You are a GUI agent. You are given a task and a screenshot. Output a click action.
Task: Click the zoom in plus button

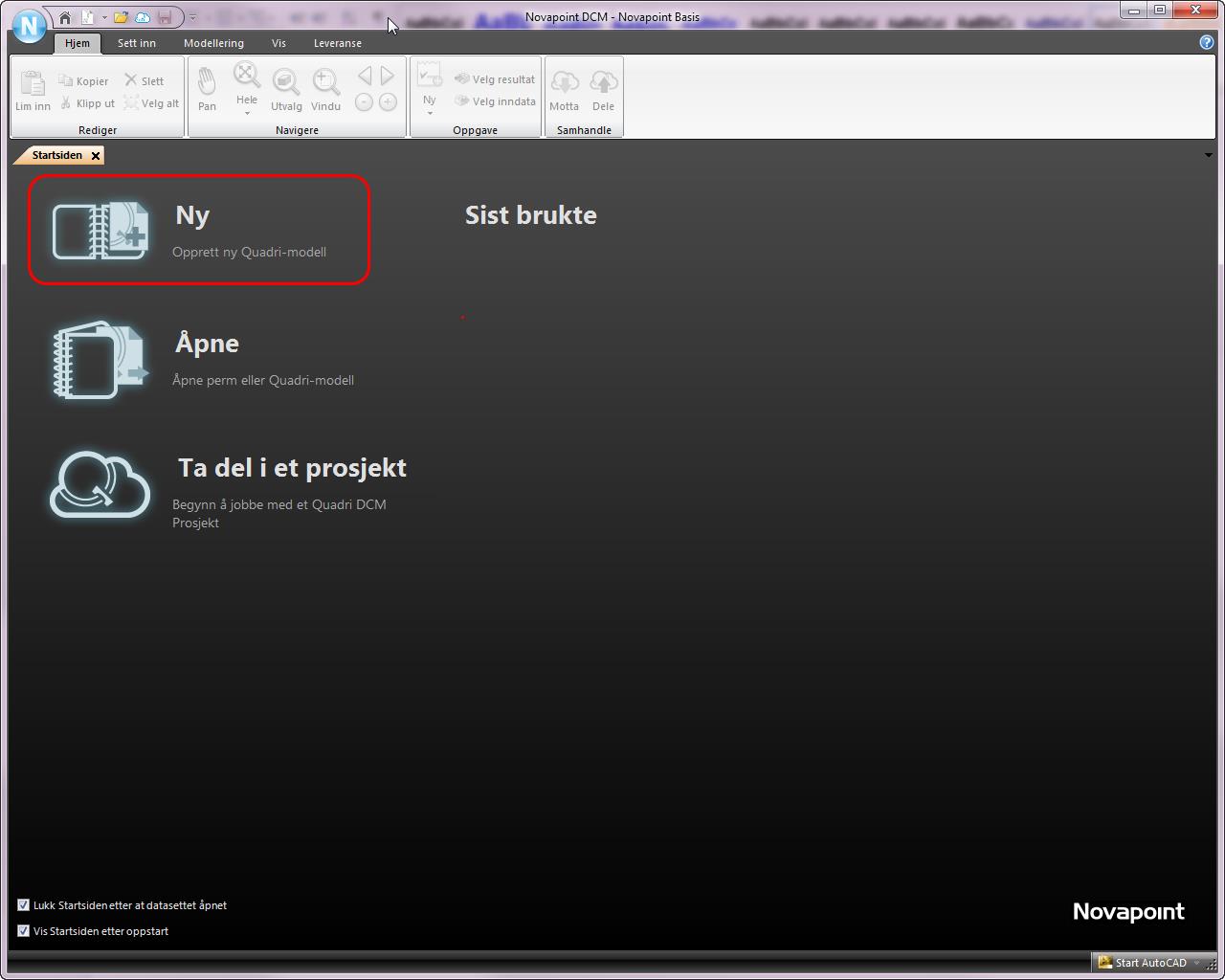click(x=388, y=101)
